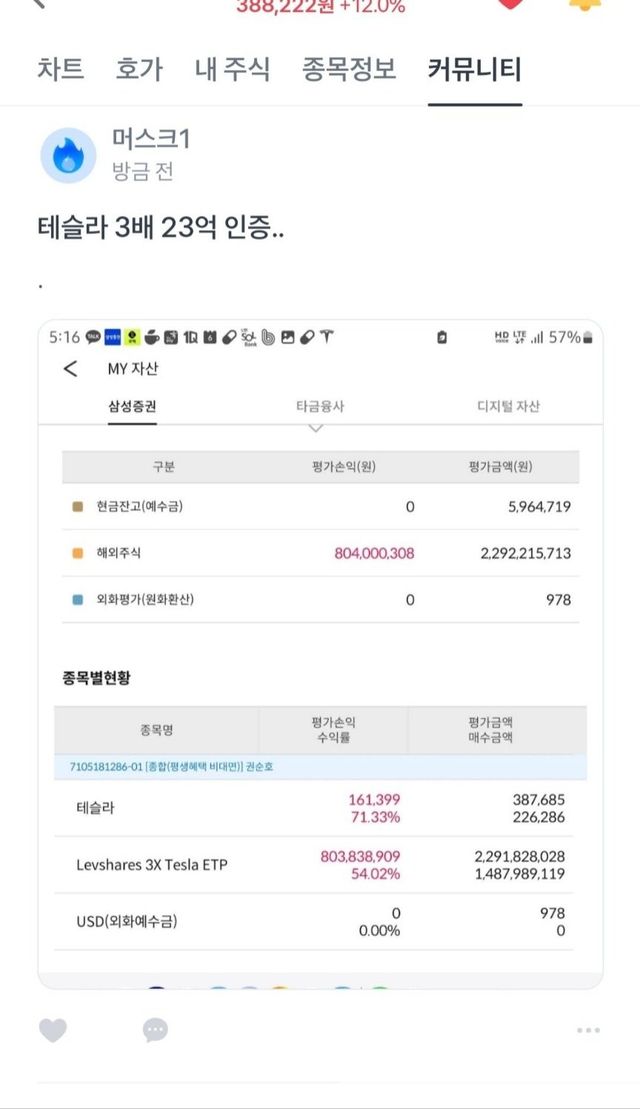Open the post's three-dot more options

(x=588, y=1030)
